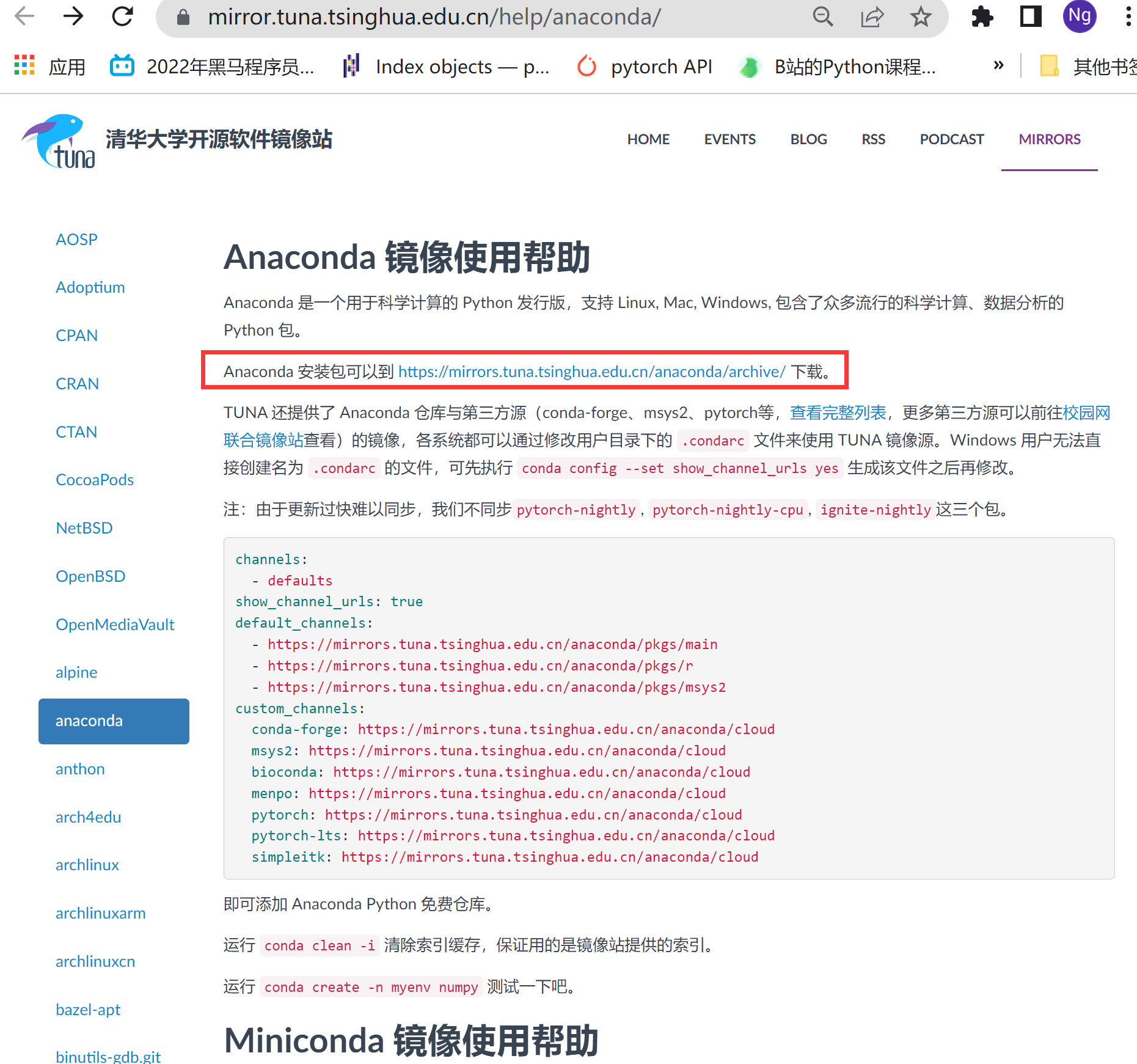Go to the HOME nav item

648,139
